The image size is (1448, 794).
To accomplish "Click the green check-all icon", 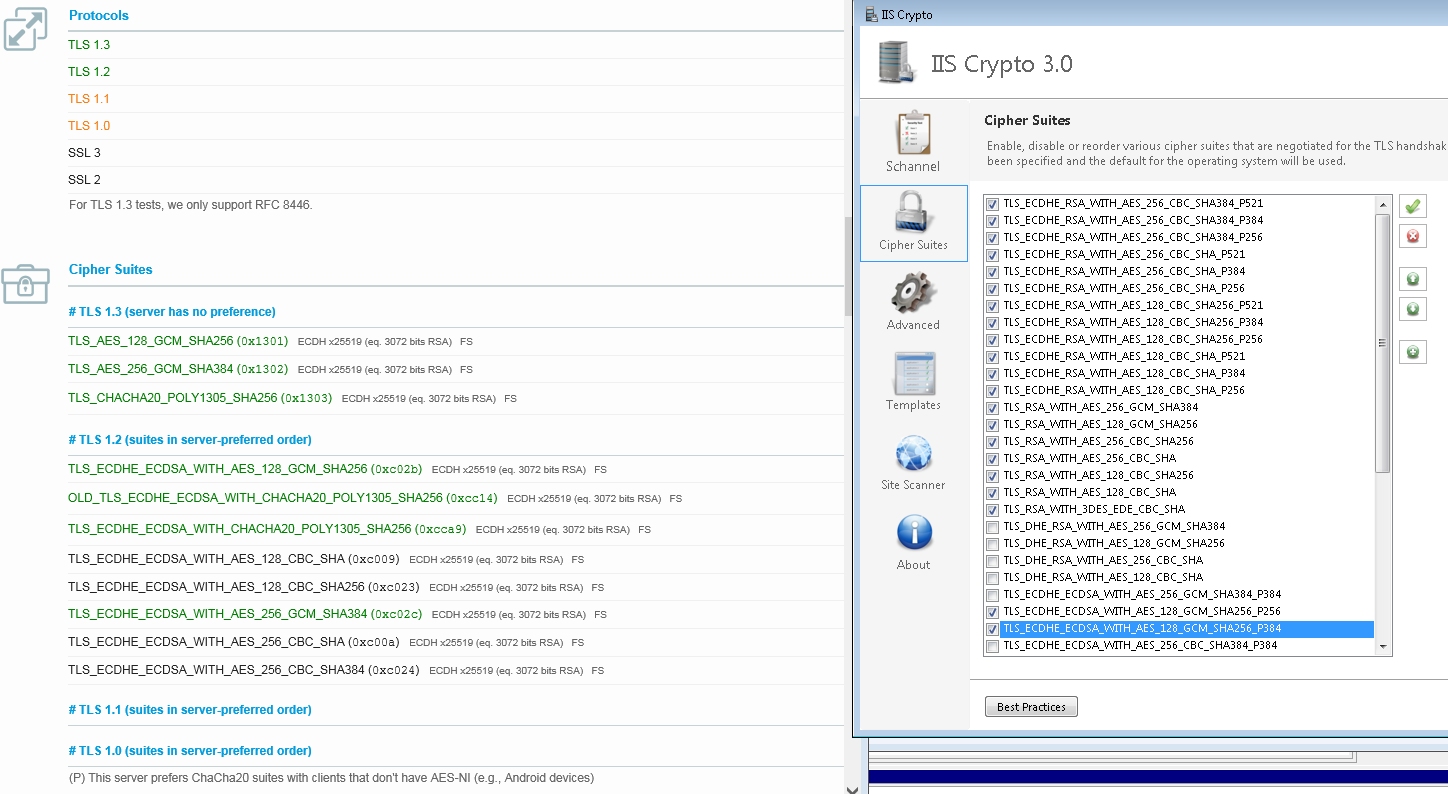I will (1412, 206).
